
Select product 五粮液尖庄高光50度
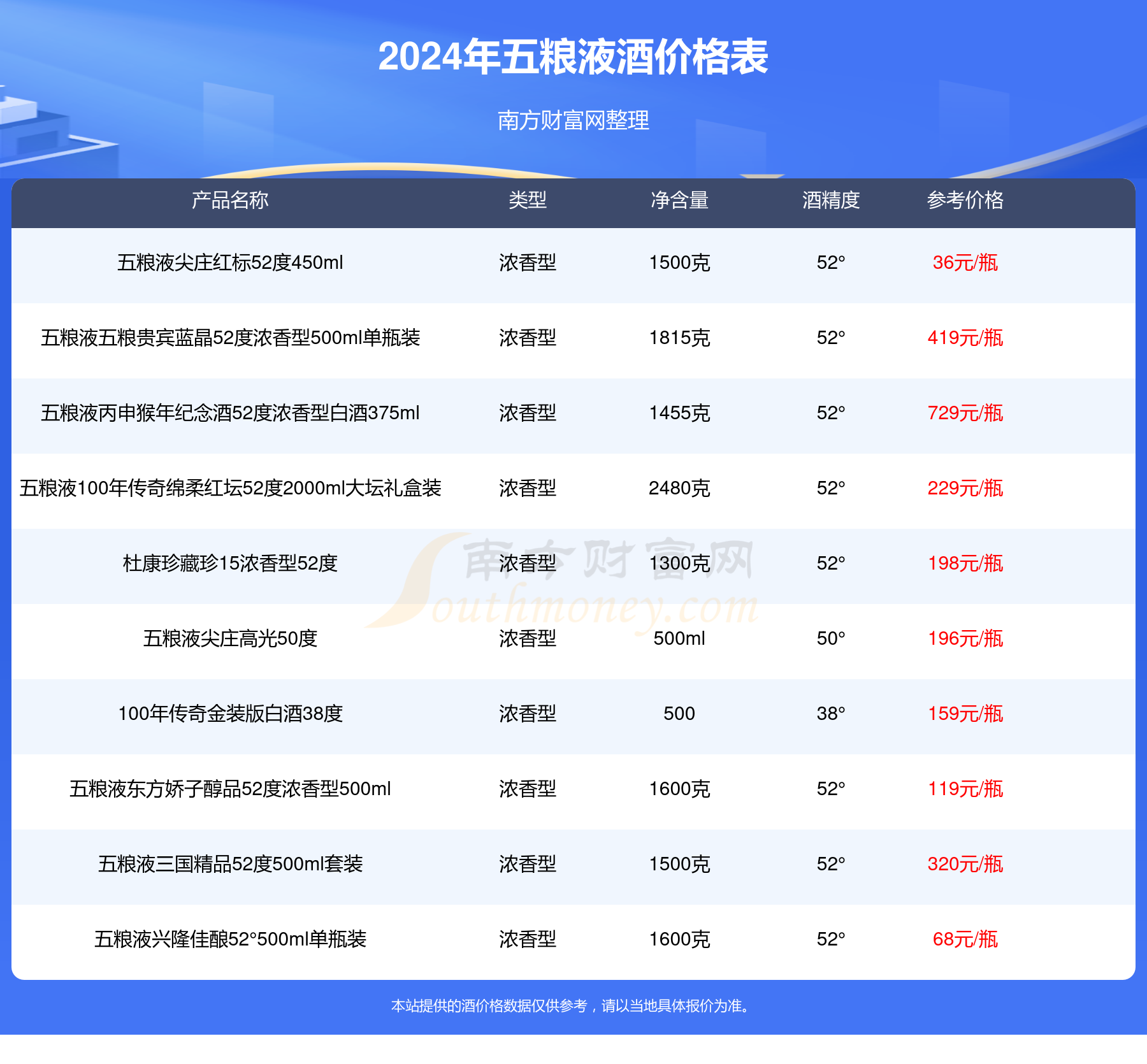tap(230, 638)
